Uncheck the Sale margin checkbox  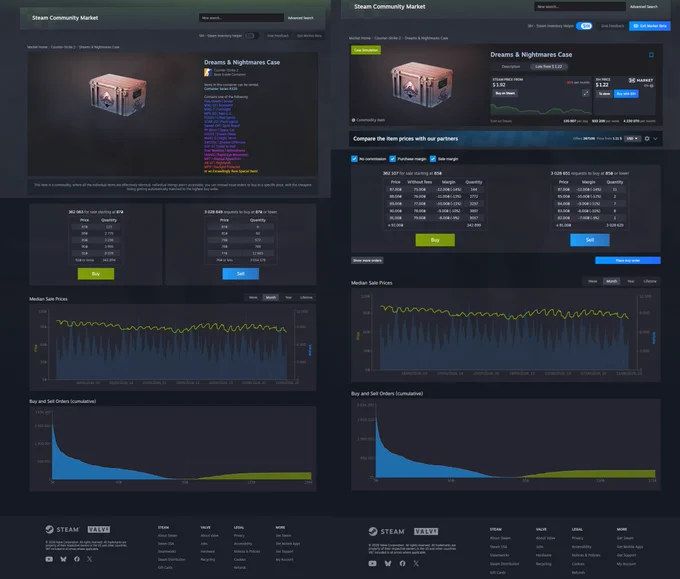(433, 159)
